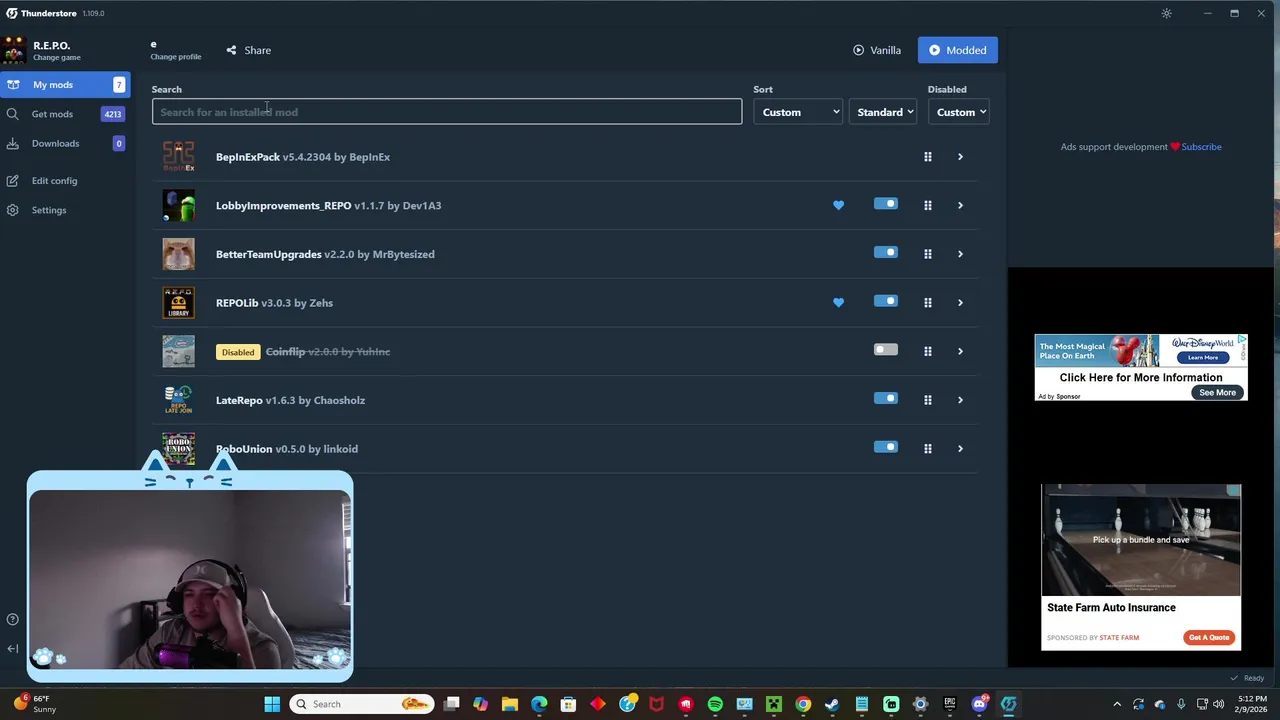Expand the REPOLib mod row
Screen dimensions: 1280x720
960,303
